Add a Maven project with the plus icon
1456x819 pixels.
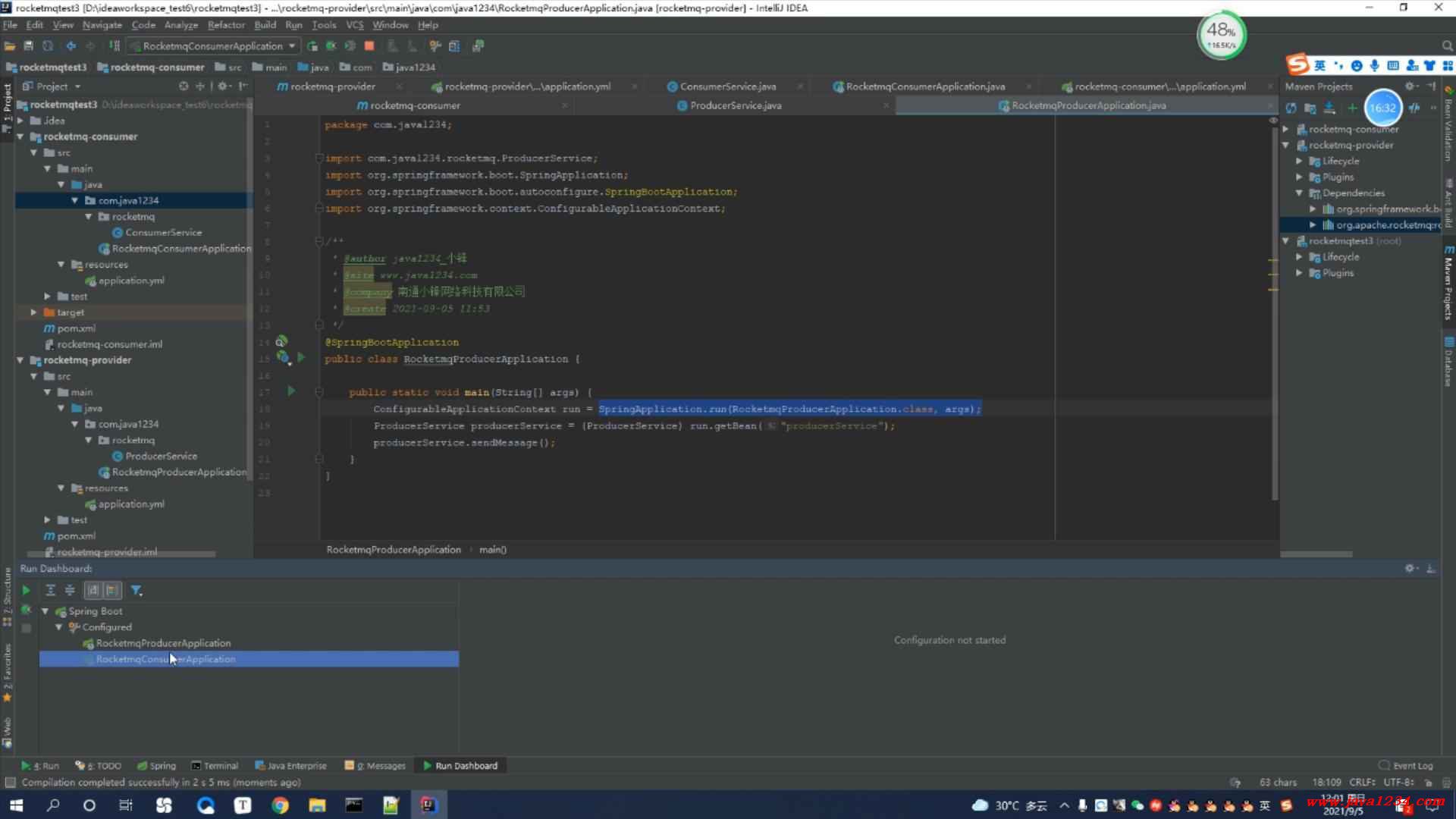[1351, 108]
